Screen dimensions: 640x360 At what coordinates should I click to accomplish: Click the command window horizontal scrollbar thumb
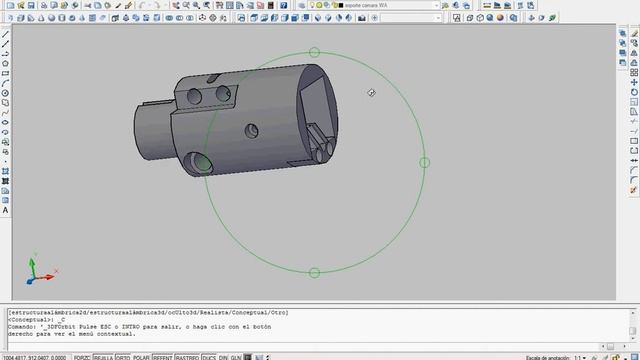point(611,346)
